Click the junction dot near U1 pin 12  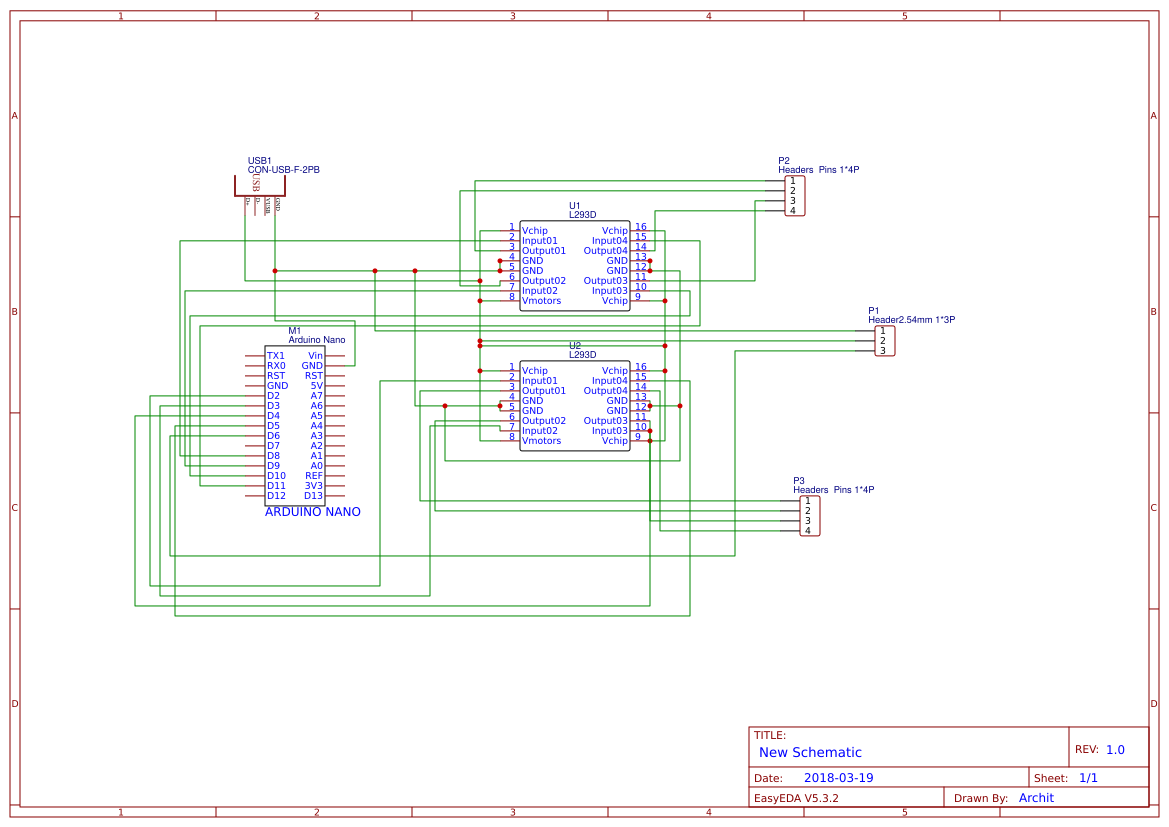(x=650, y=270)
